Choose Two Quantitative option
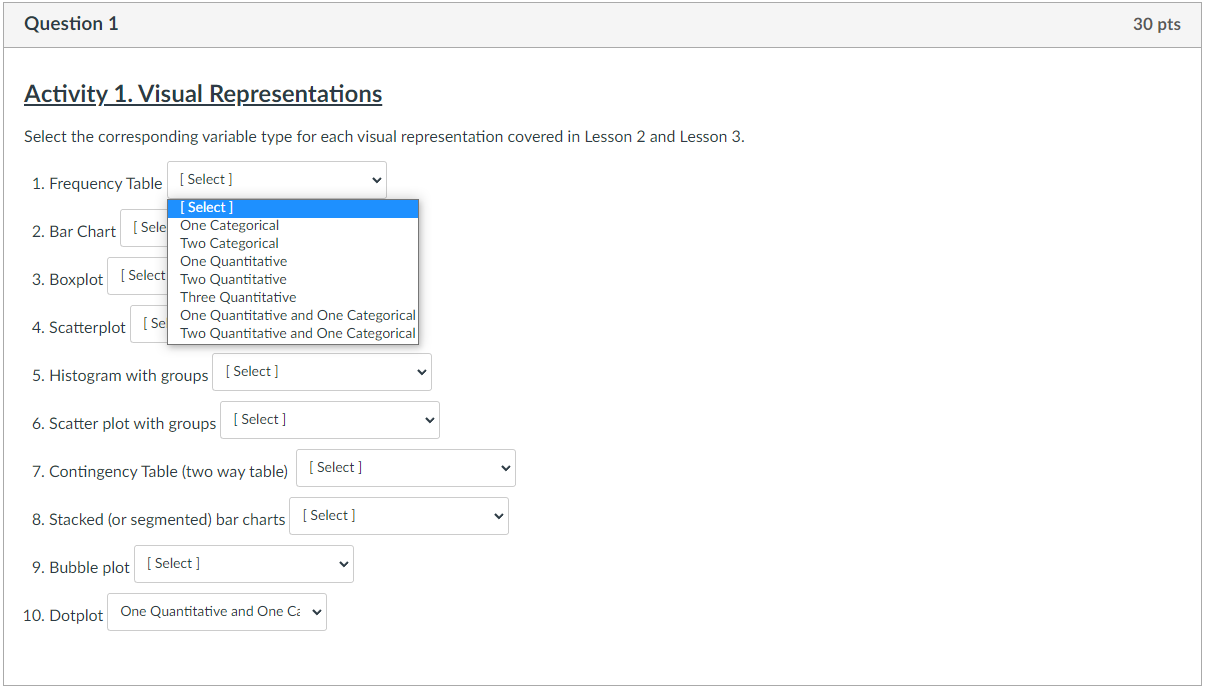The width and height of the screenshot is (1206, 686). [293, 279]
